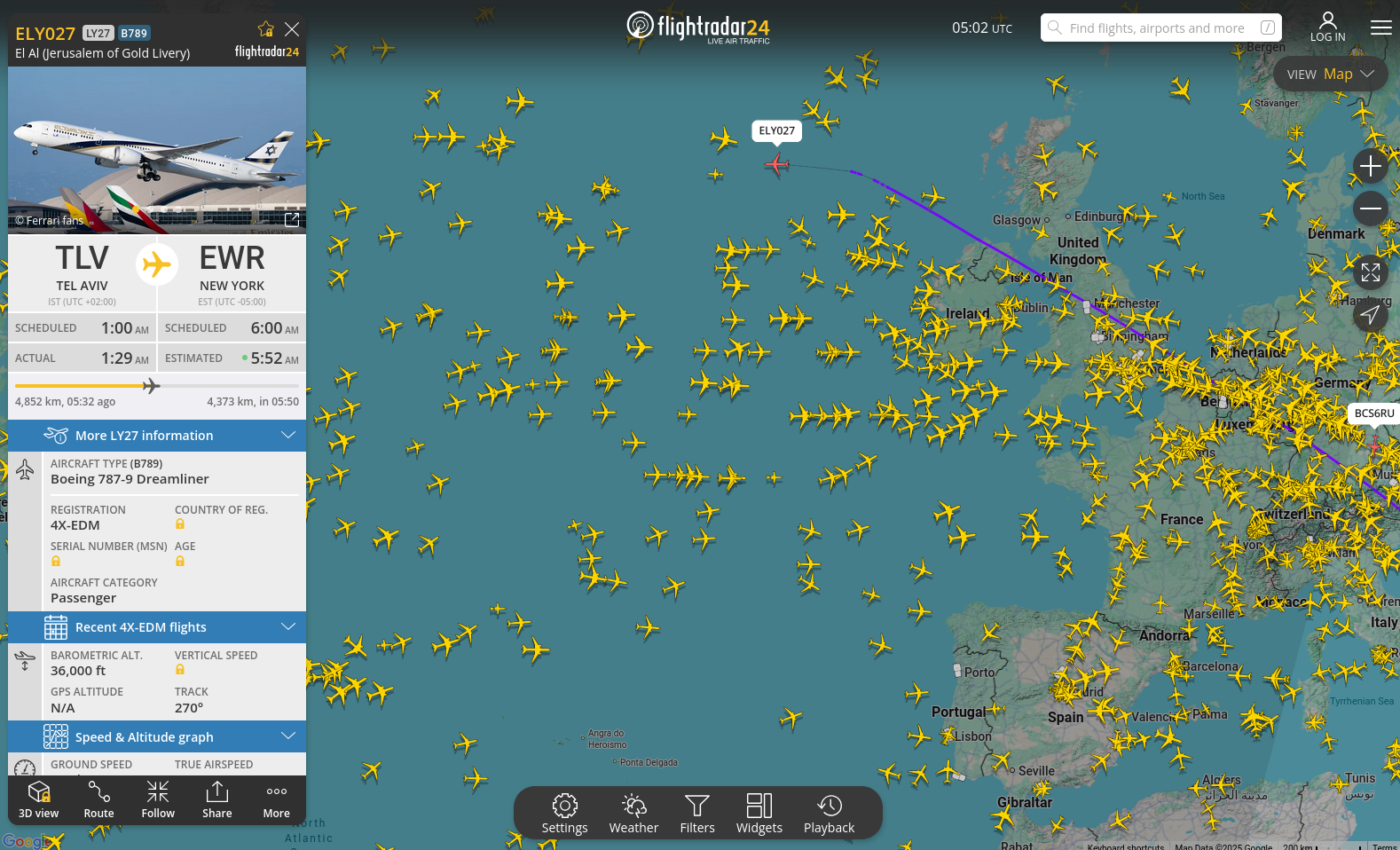Click the ELY027 callsign heading
This screenshot has height=850, width=1400.
45,34
